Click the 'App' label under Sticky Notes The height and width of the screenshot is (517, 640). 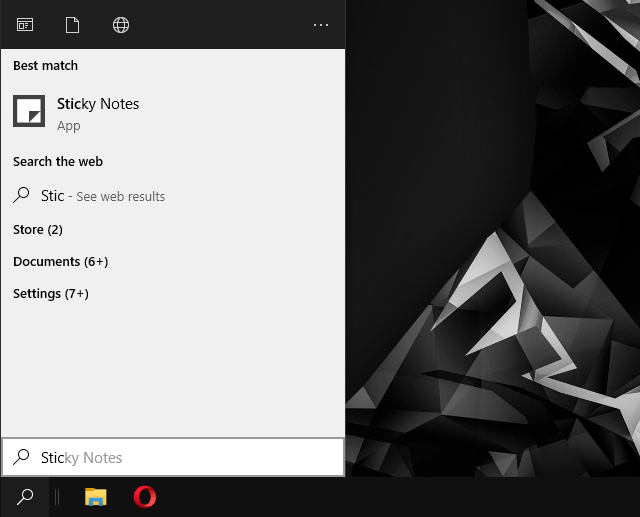point(69,126)
